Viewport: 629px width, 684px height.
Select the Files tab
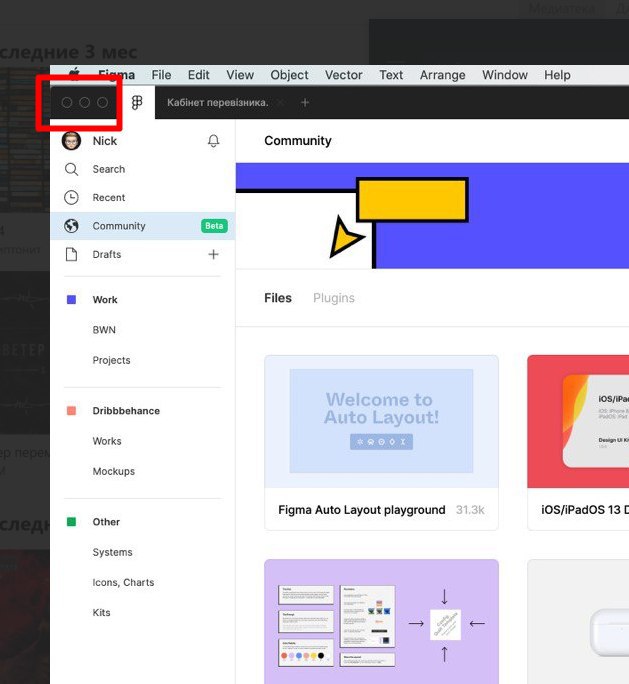[278, 298]
